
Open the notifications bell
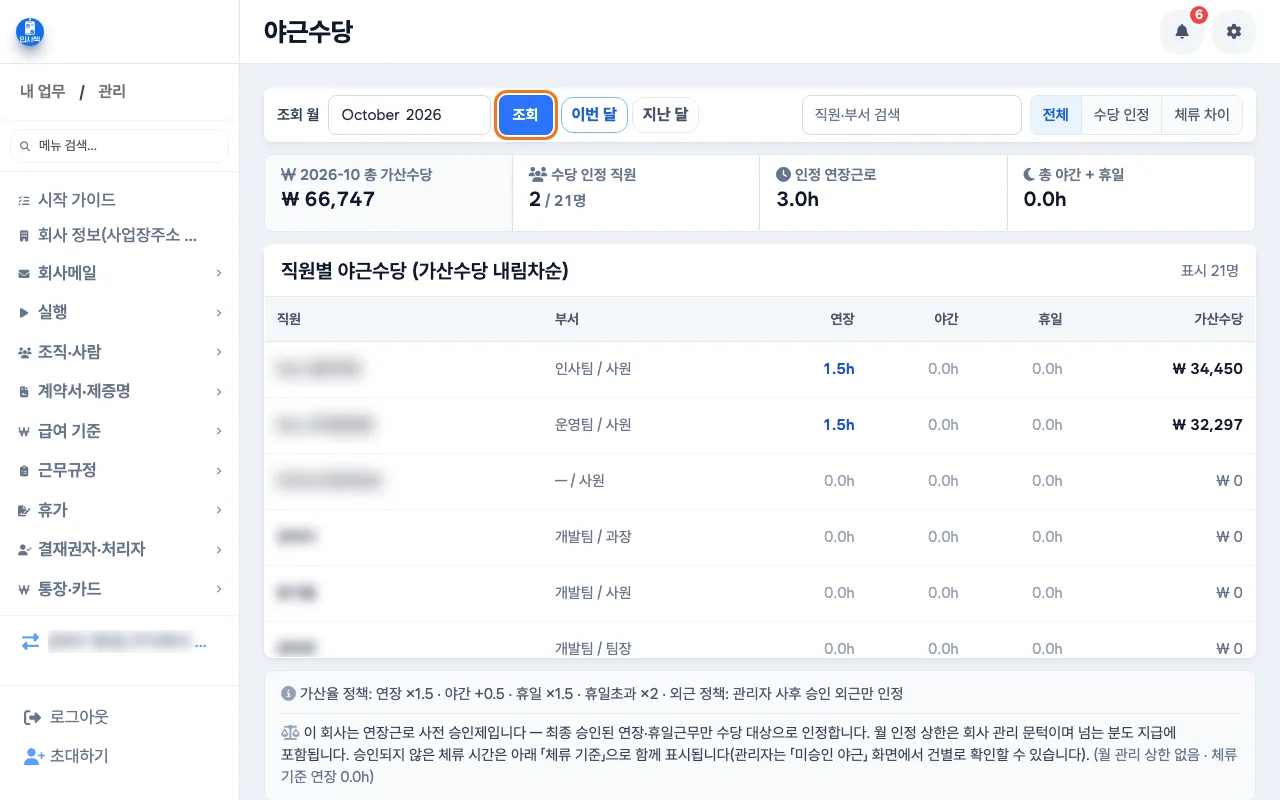click(1182, 32)
